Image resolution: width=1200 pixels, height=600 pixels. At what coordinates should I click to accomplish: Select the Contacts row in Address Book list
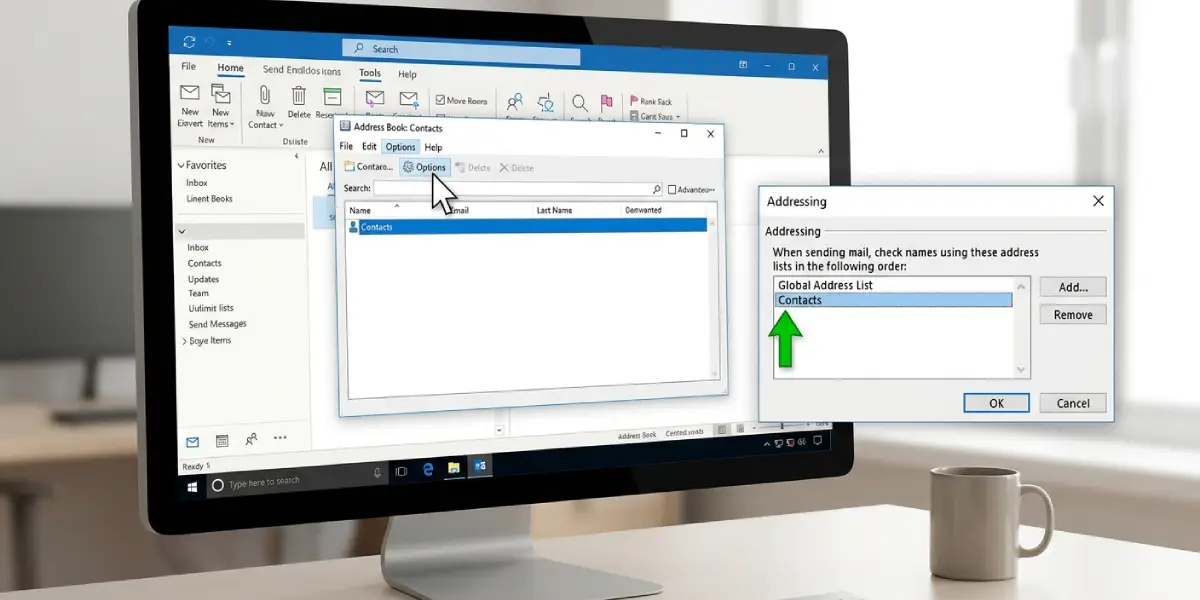pos(526,227)
